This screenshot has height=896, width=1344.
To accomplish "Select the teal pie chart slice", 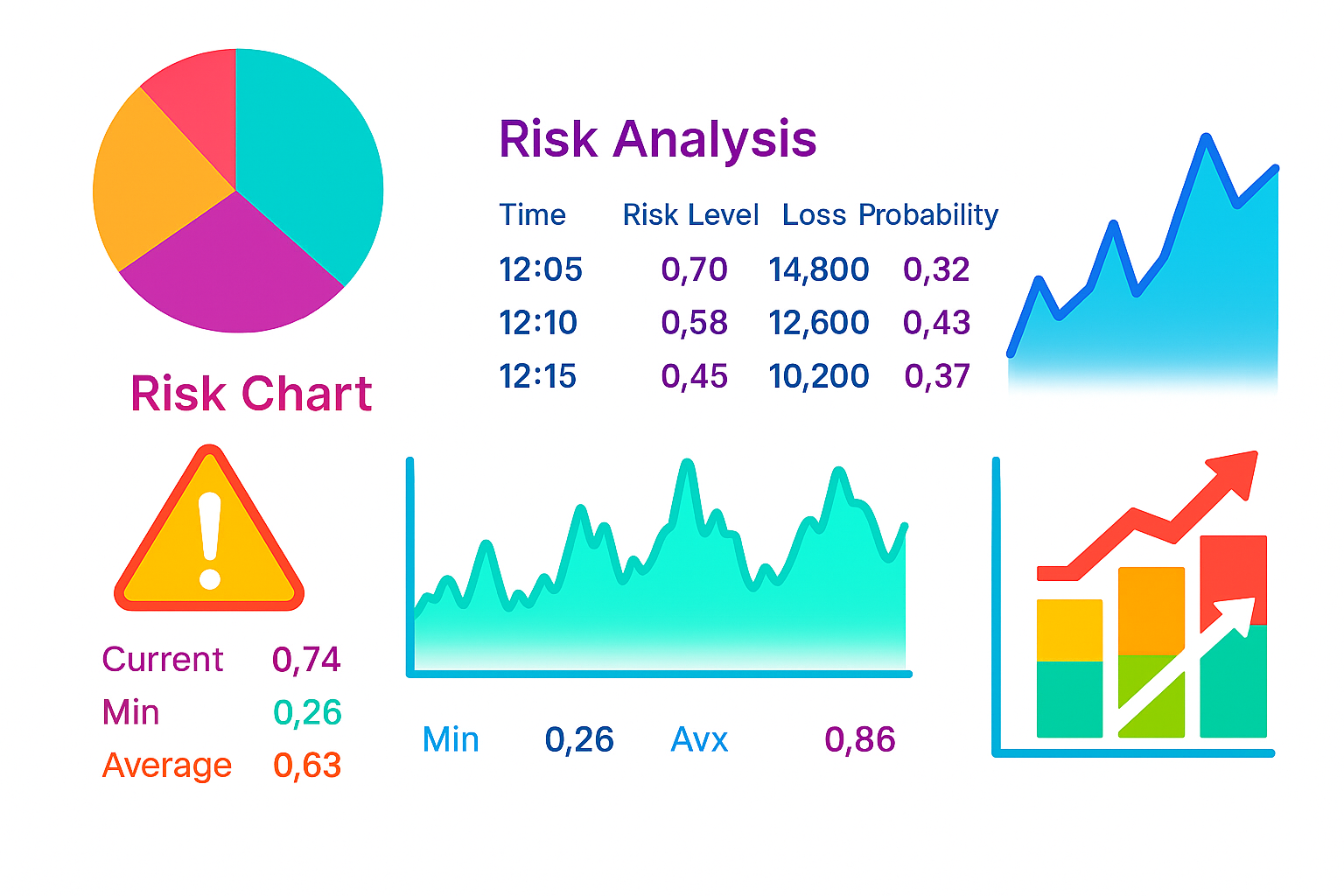I will pos(306,166).
